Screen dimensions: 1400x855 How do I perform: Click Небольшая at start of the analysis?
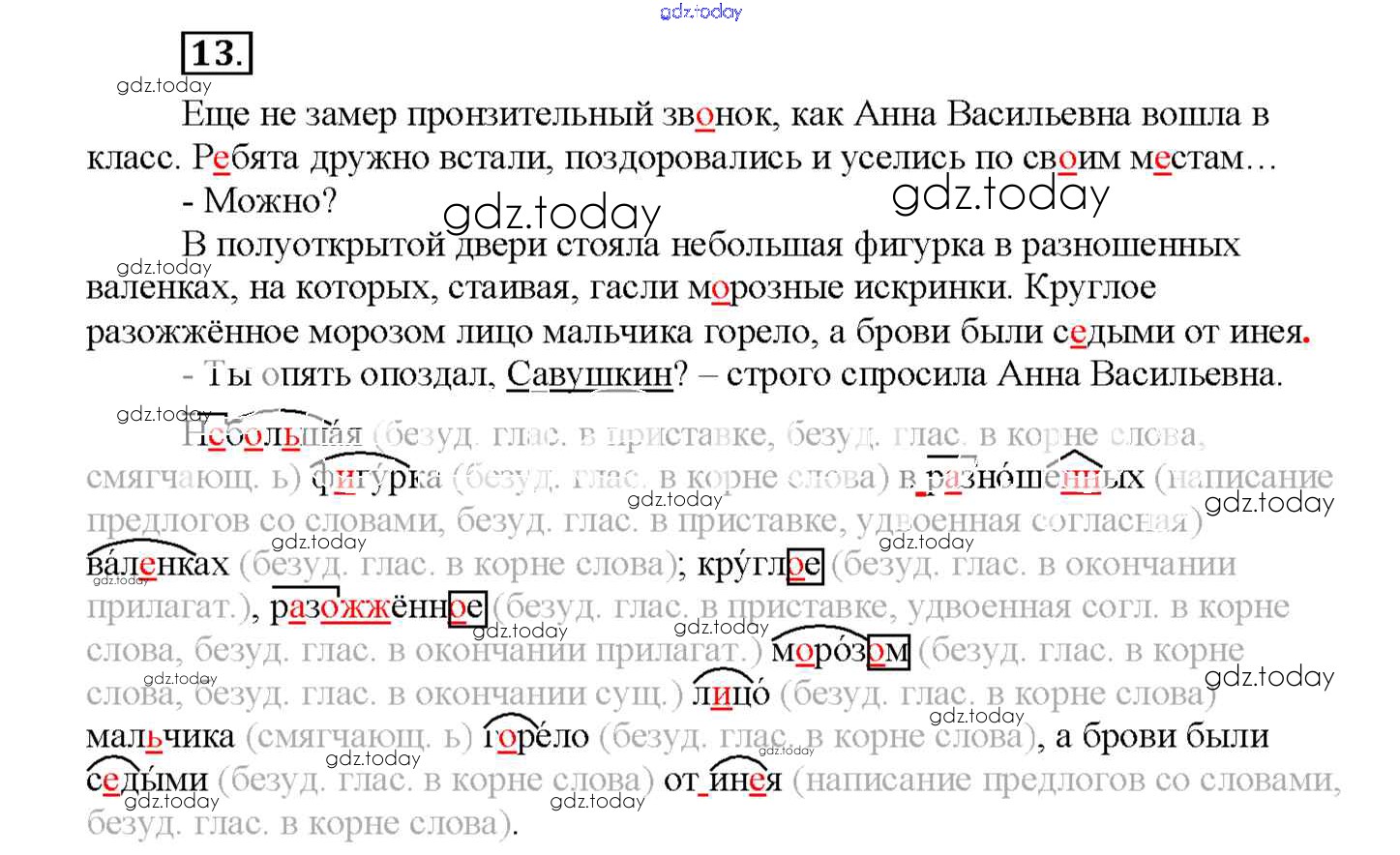pos(271,435)
